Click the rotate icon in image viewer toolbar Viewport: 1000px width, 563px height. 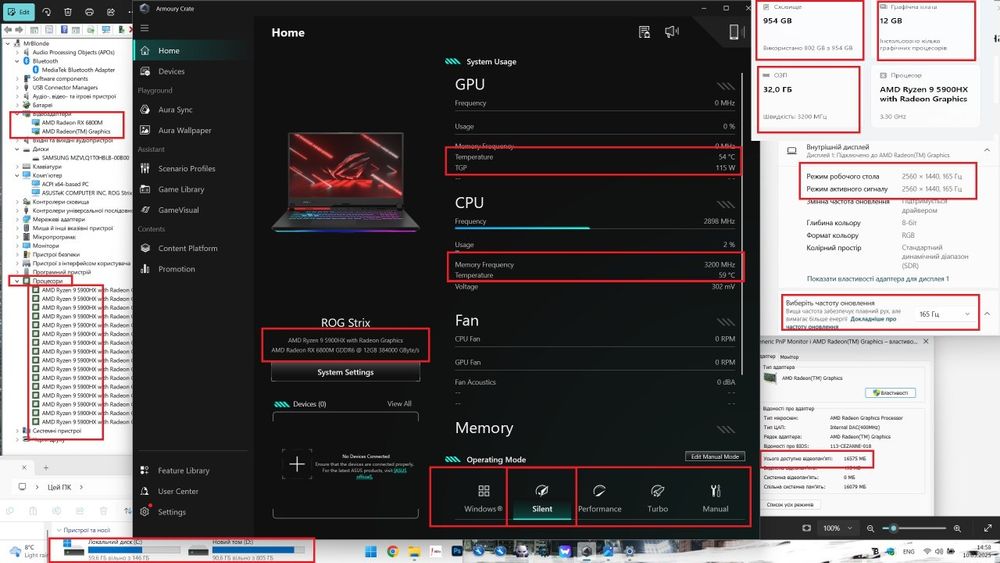[x=47, y=12]
